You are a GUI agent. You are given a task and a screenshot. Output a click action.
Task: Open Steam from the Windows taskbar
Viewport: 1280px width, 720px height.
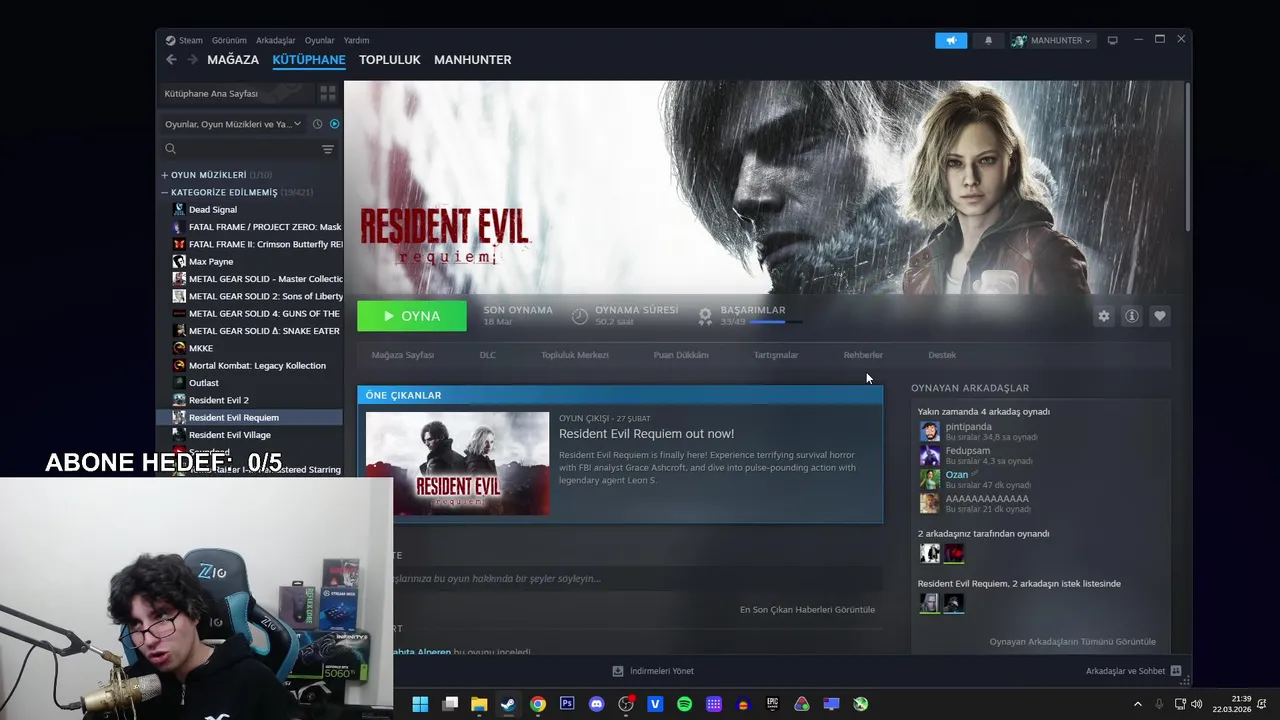[x=508, y=704]
